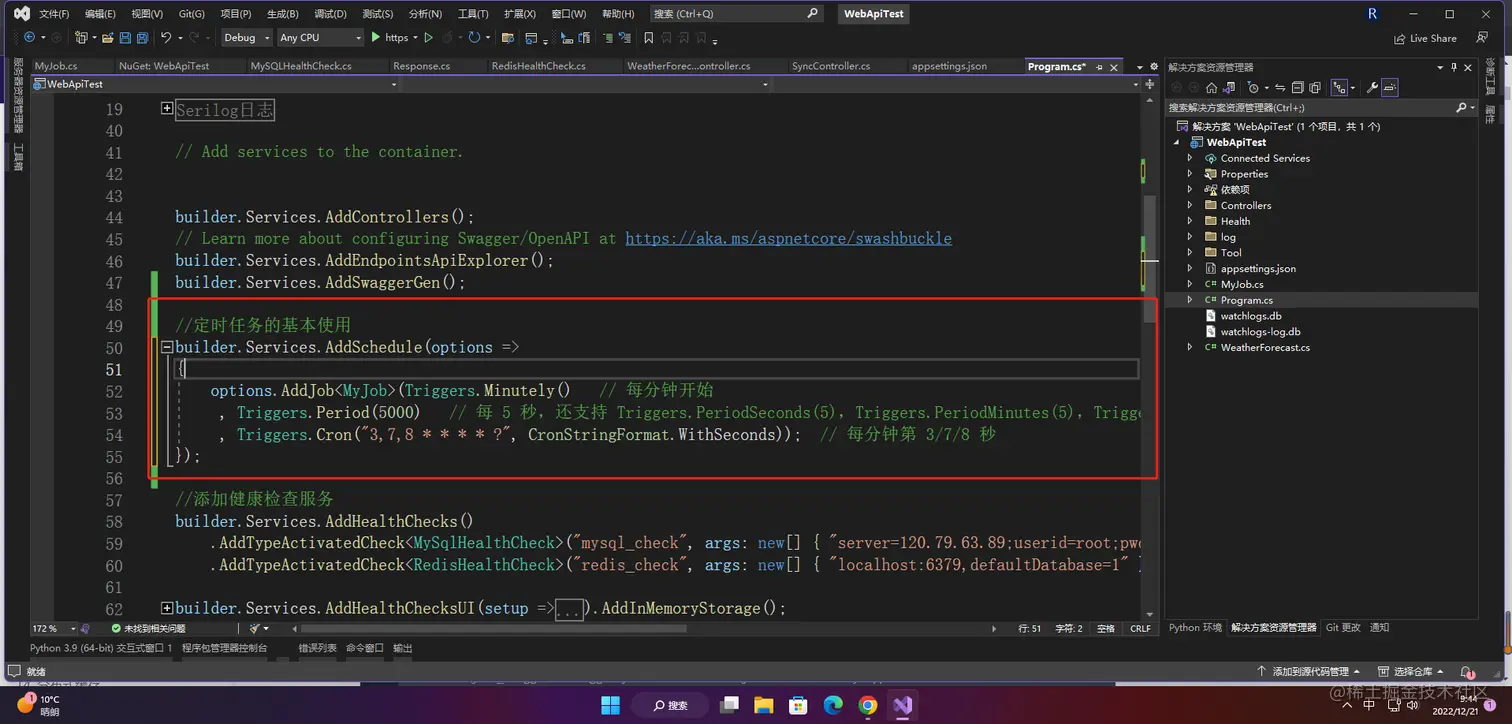Expand the collapsed Serilog日志 region
The width and height of the screenshot is (1512, 724).
click(x=167, y=109)
